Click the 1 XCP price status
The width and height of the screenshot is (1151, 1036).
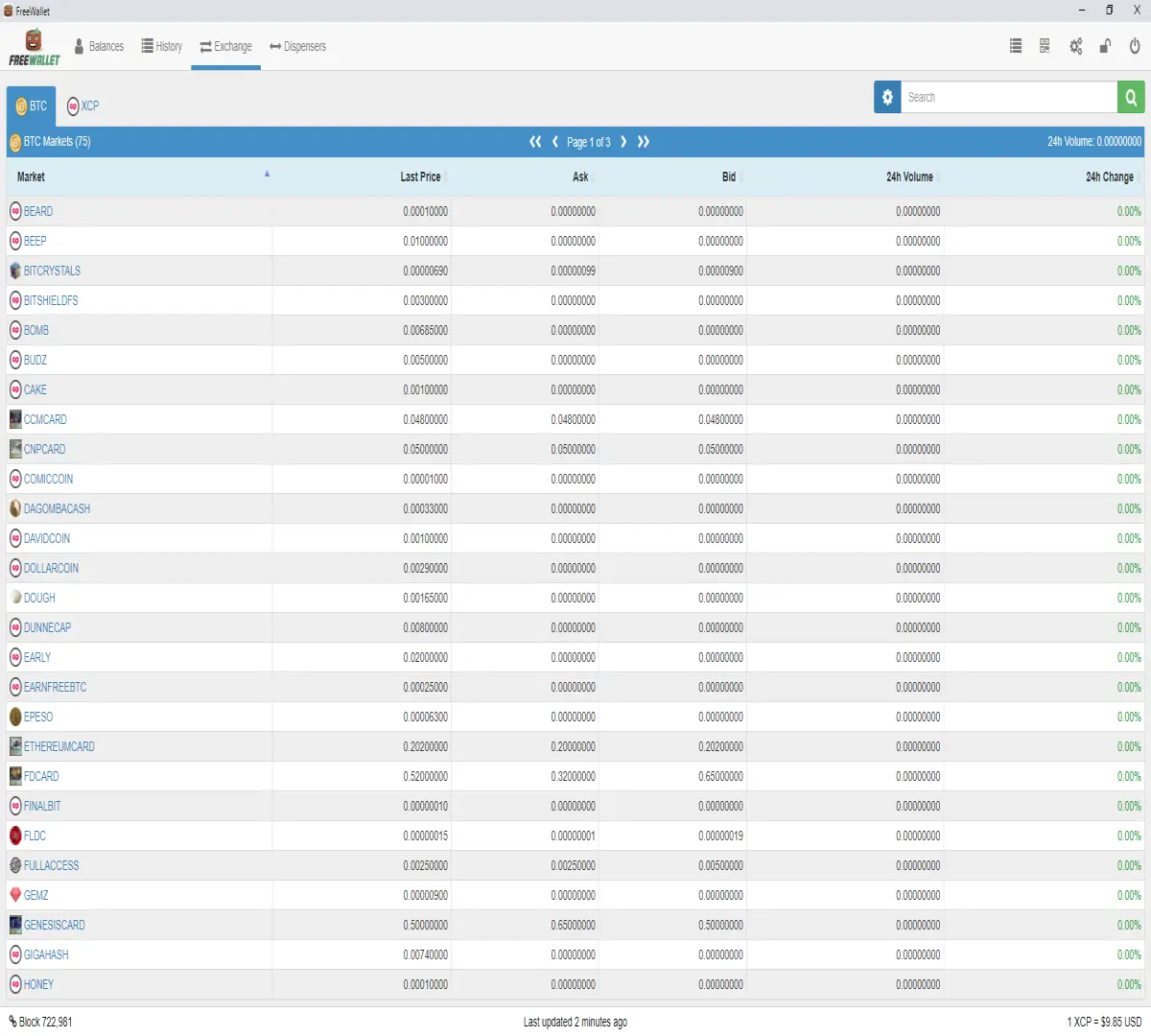(x=1104, y=1022)
